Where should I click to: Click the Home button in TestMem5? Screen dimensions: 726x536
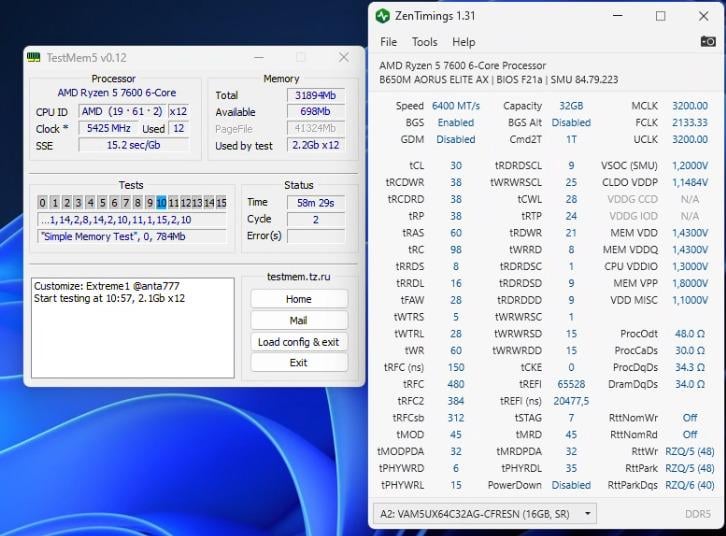point(299,299)
